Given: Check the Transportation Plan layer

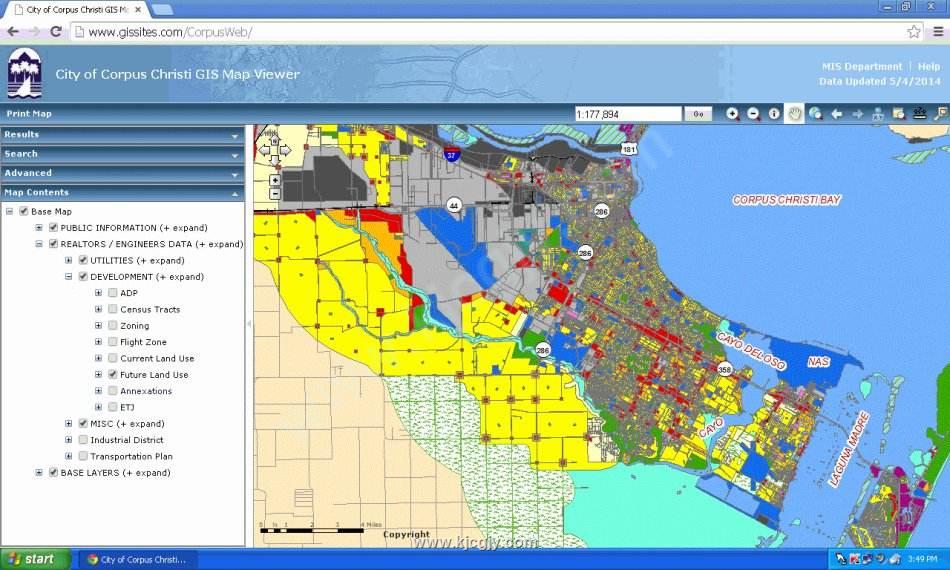Looking at the screenshot, I should (x=83, y=456).
